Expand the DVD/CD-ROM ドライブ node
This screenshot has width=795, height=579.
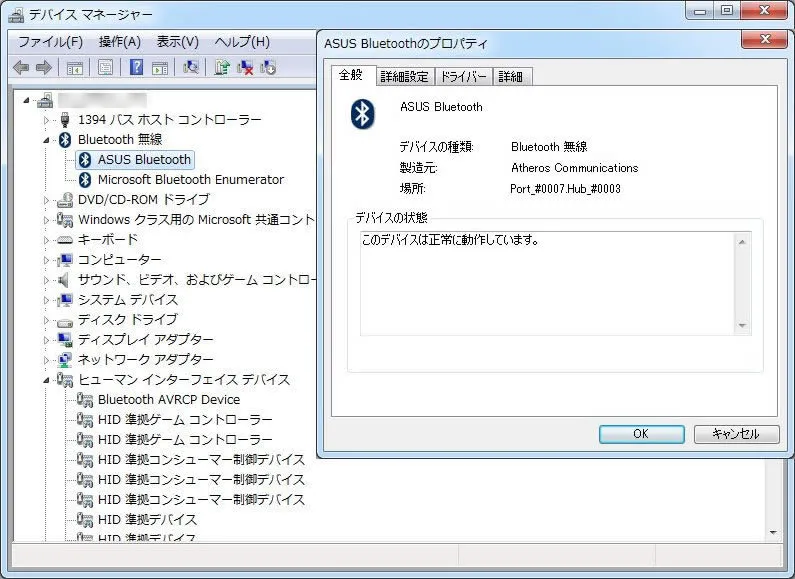coord(47,200)
